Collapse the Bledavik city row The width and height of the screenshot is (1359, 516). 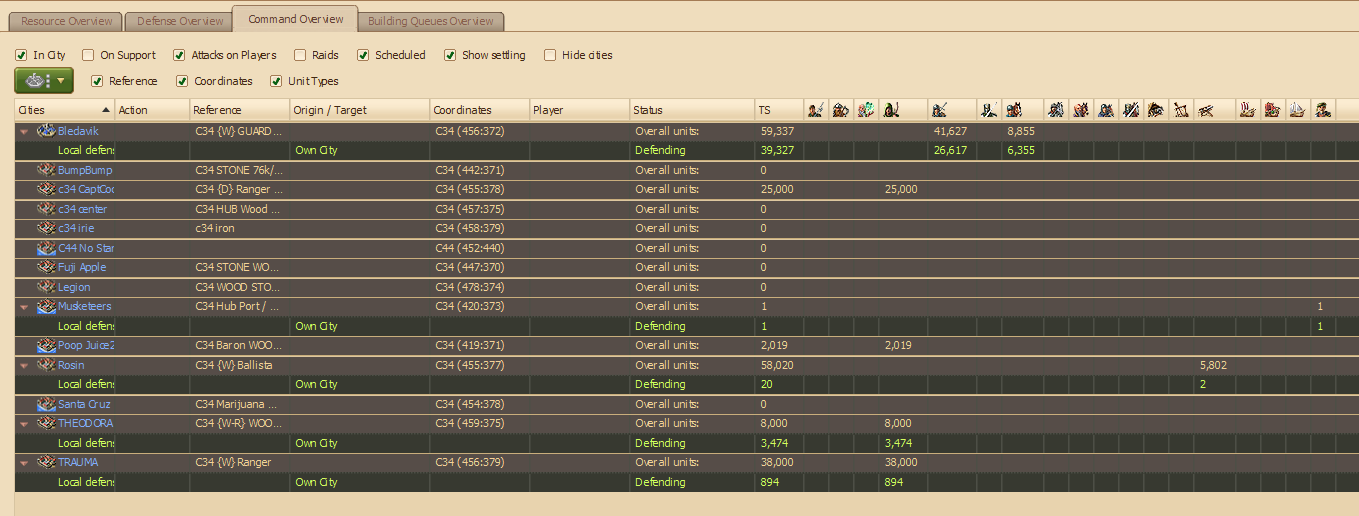tap(24, 131)
